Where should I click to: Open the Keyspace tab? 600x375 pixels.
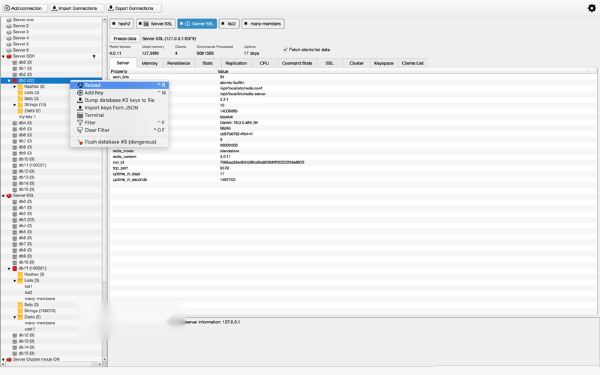tap(383, 63)
